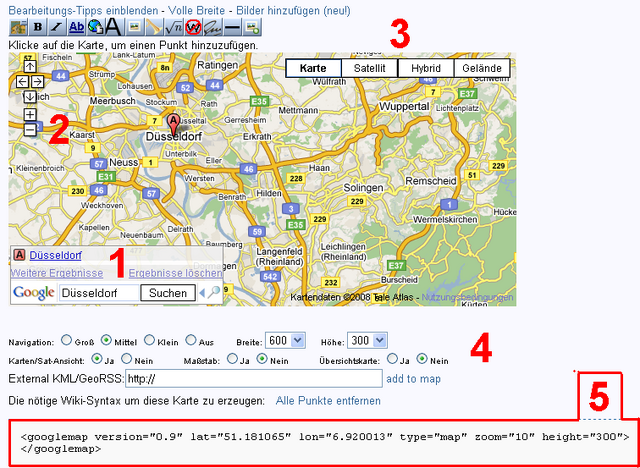This screenshot has height=468, width=640.
Task: Click add to map link
Action: pyautogui.click(x=413, y=379)
